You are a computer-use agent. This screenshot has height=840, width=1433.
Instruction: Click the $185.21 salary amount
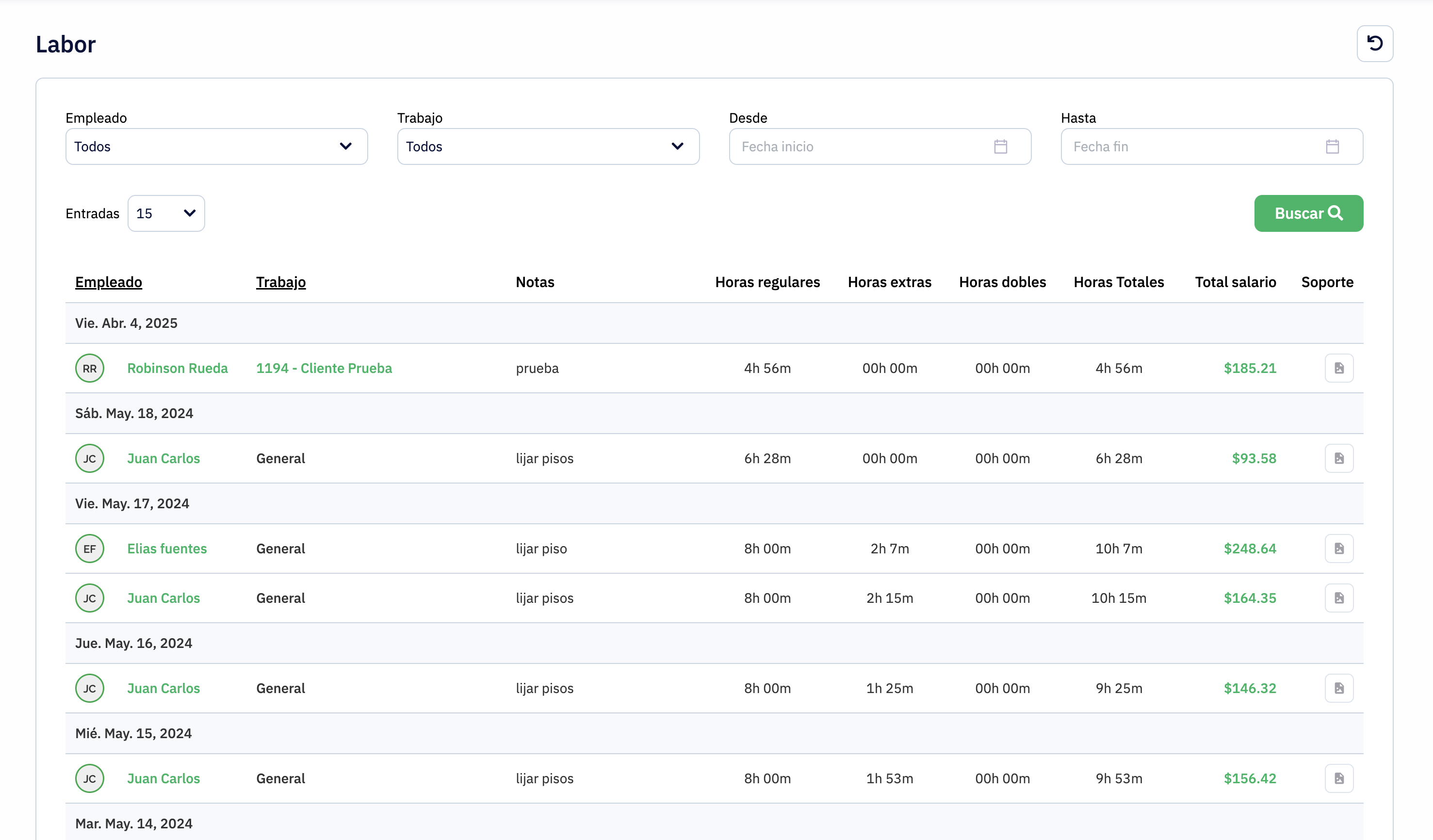point(1250,368)
